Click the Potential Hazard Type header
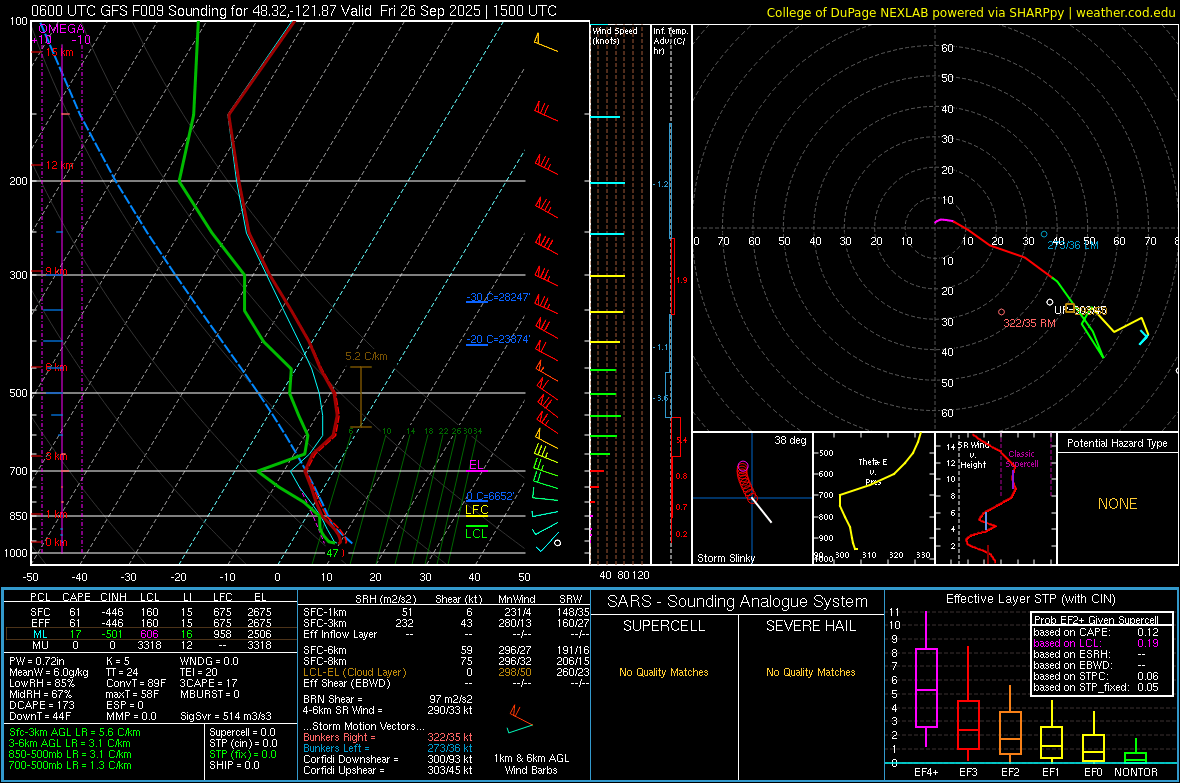 (x=1117, y=443)
